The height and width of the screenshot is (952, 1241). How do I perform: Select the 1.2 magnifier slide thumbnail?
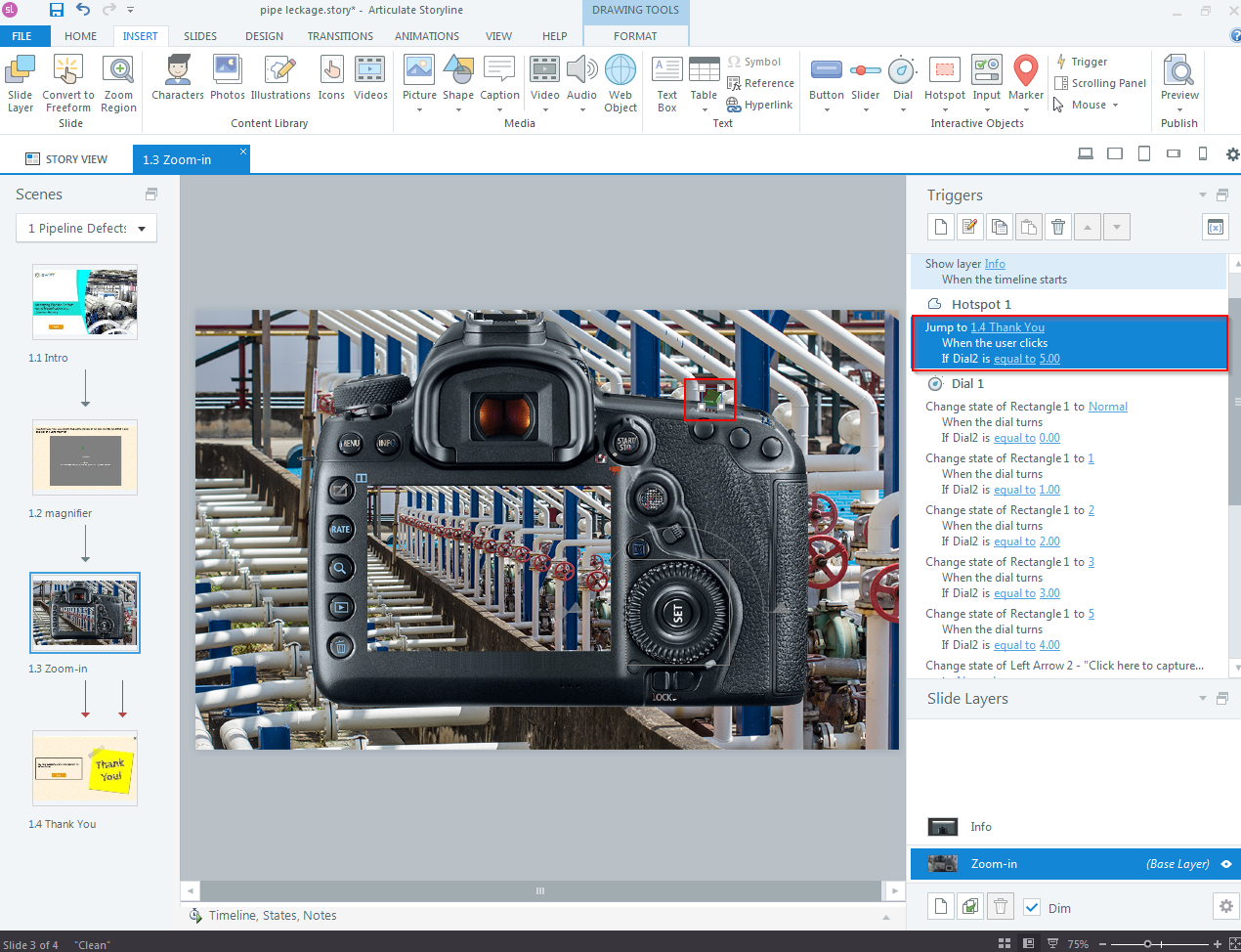click(85, 457)
